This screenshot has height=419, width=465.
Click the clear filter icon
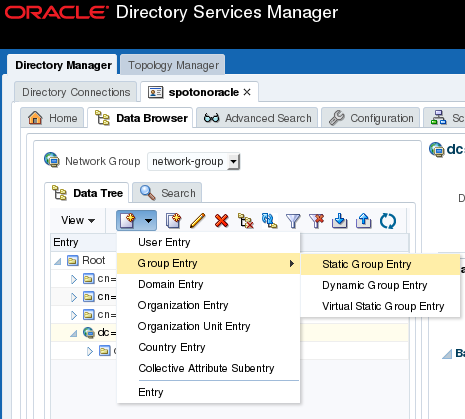click(317, 221)
